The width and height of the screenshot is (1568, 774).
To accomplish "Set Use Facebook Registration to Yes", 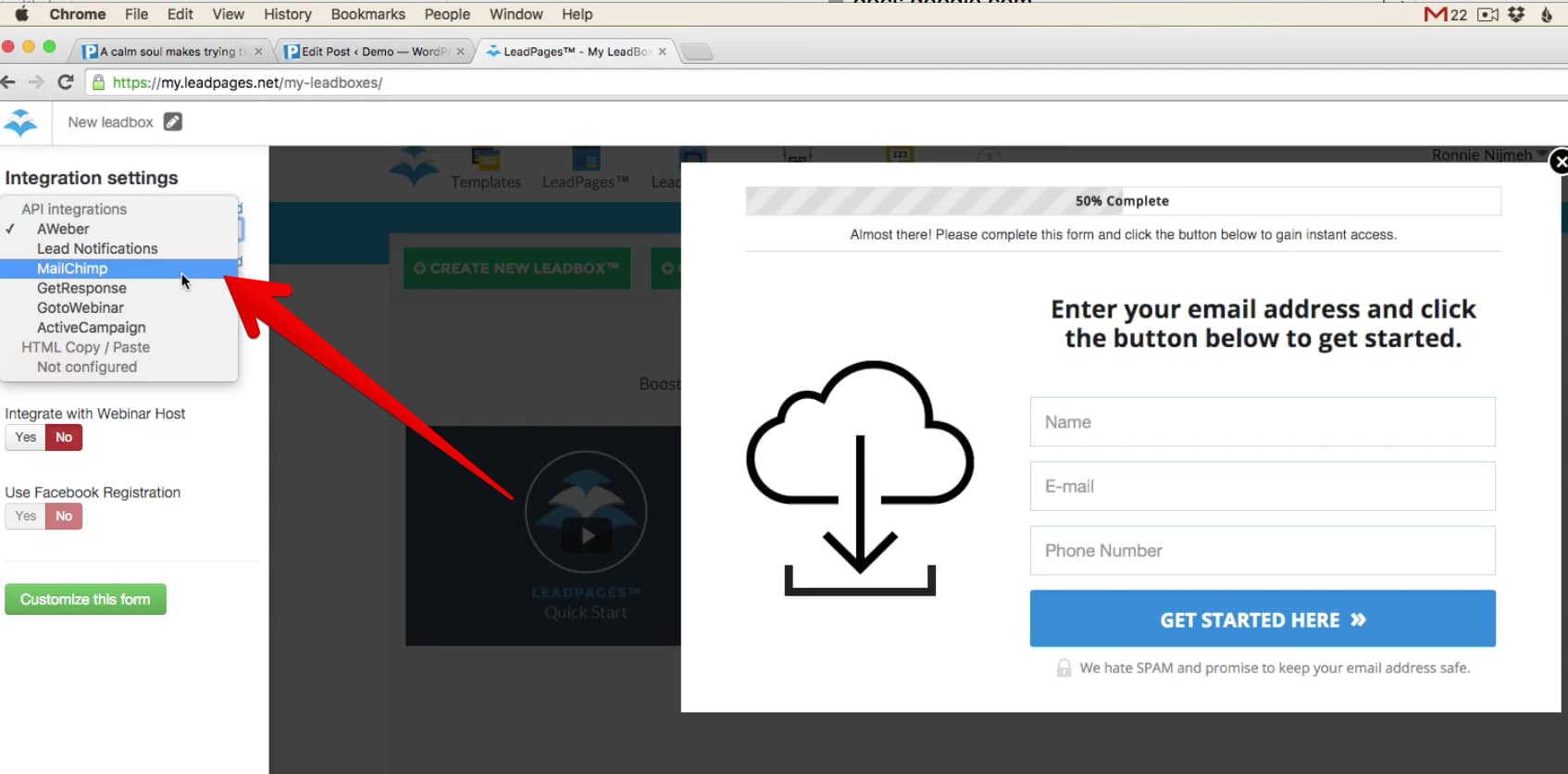I will [x=25, y=516].
